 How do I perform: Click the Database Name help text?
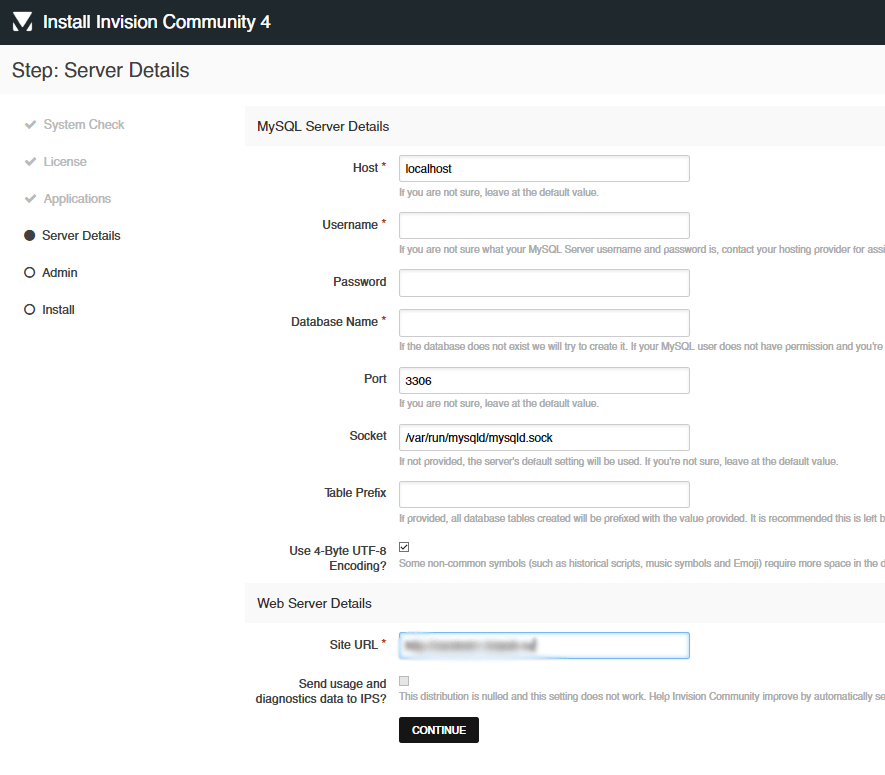(x=642, y=347)
